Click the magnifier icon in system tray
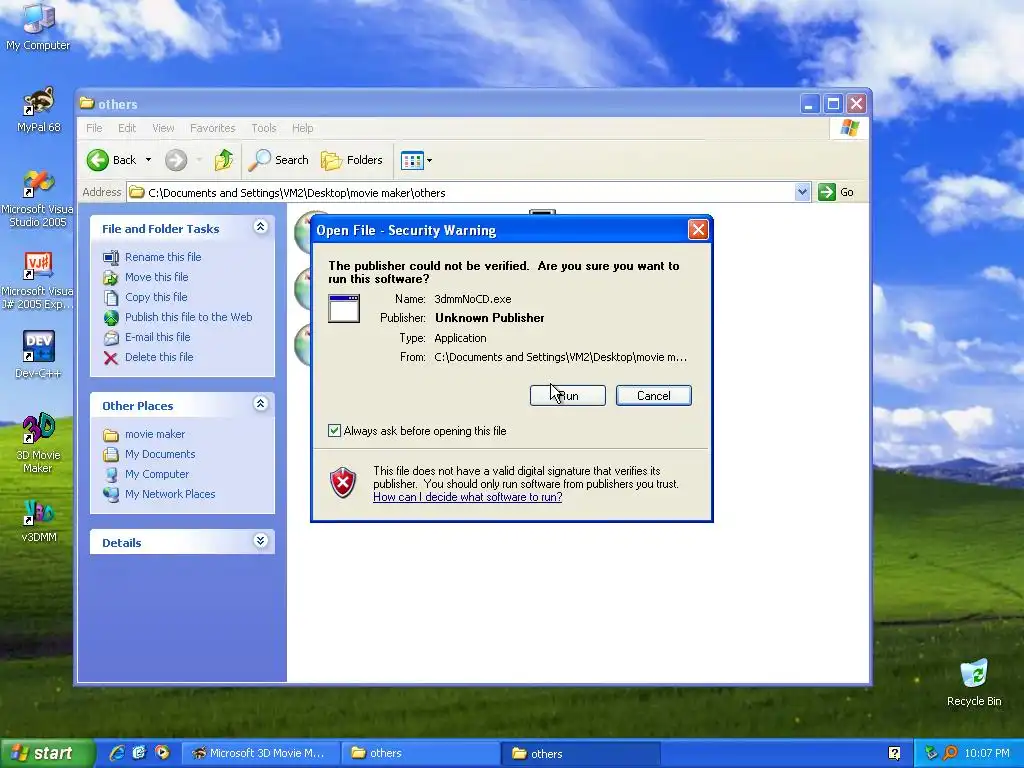The height and width of the screenshot is (768, 1024). [x=950, y=754]
